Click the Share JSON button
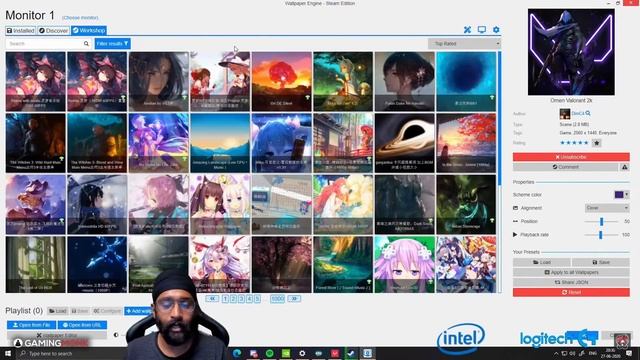This screenshot has height=360, width=640. pyautogui.click(x=571, y=282)
